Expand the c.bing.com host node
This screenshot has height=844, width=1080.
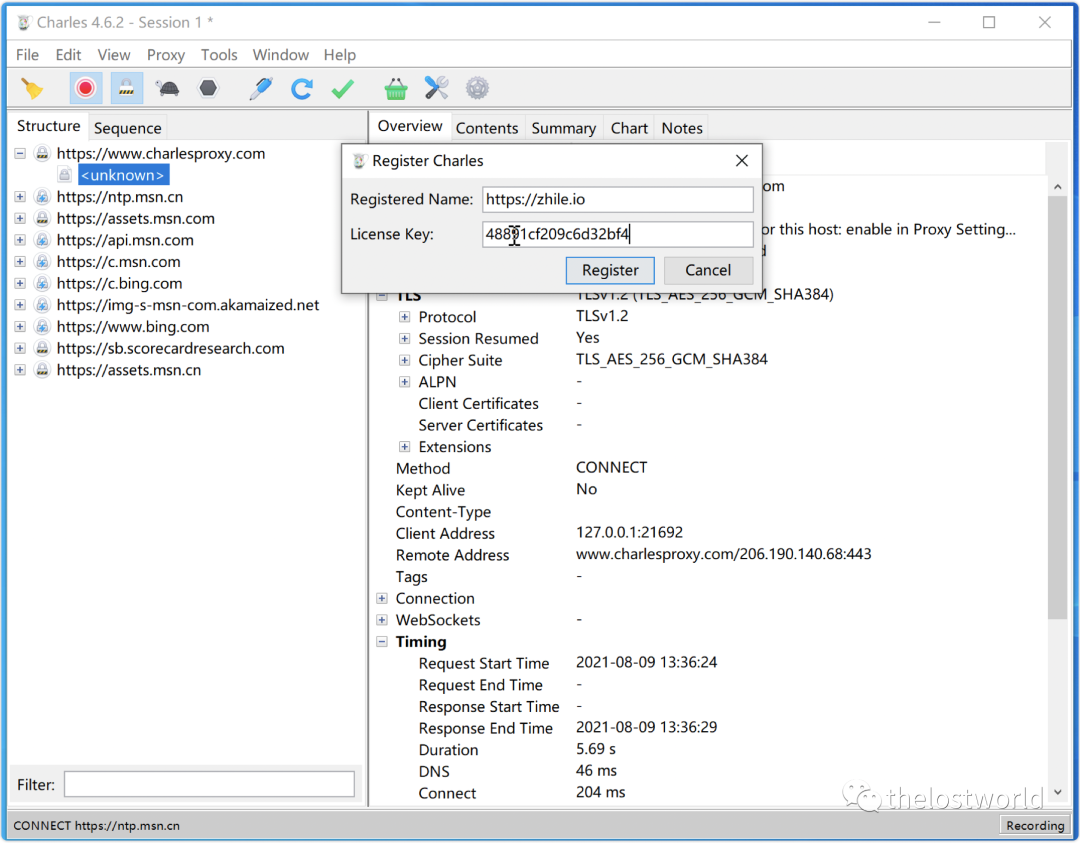[20, 283]
